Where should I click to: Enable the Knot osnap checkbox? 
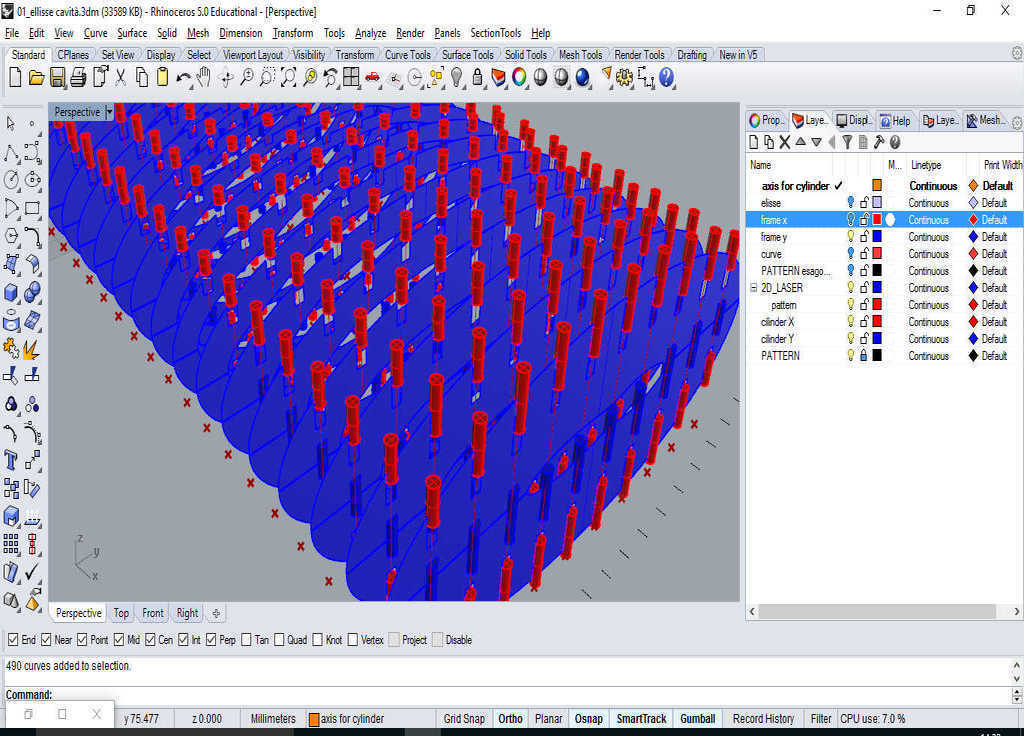[x=317, y=640]
